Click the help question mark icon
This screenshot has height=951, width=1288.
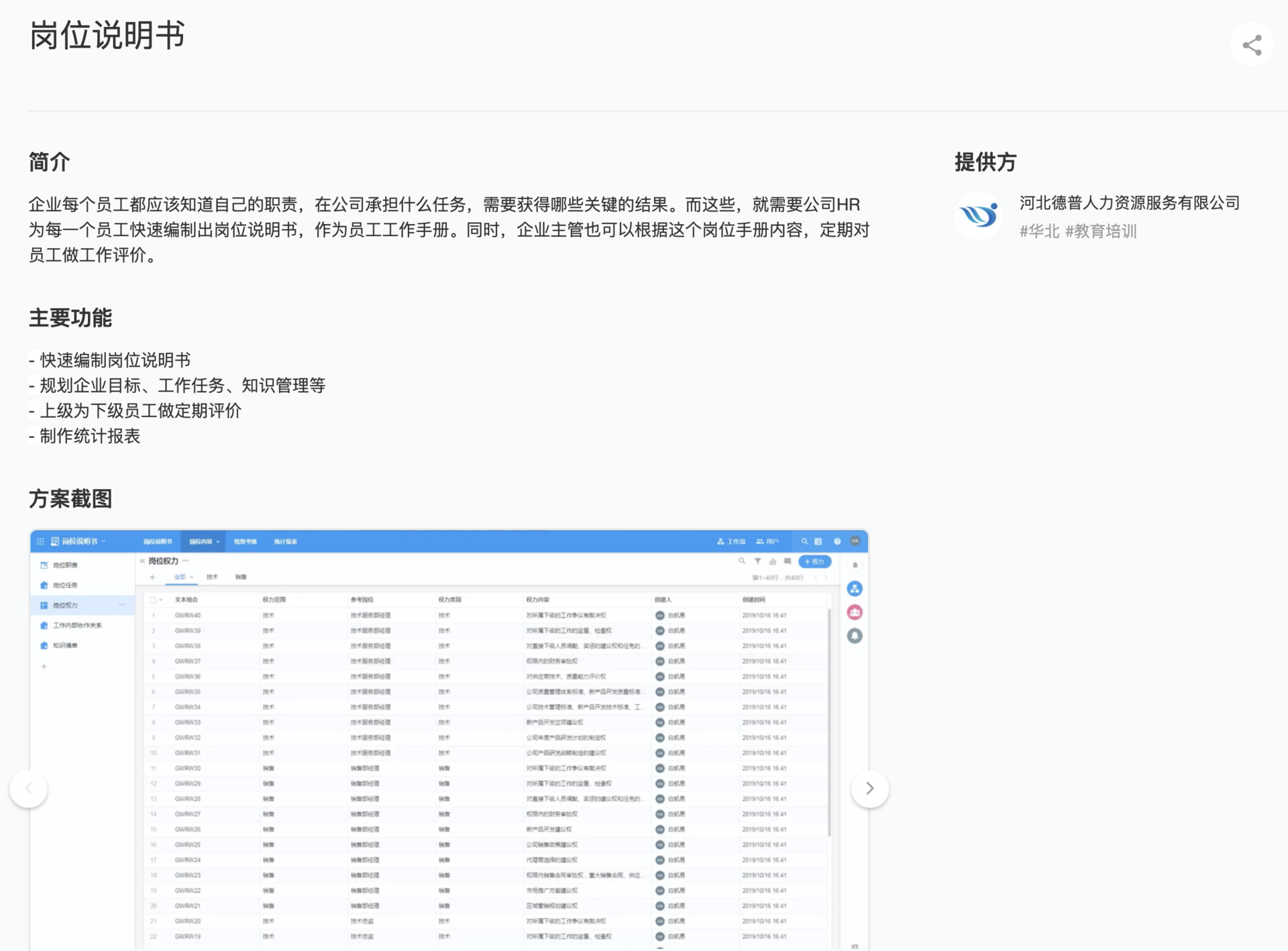(837, 541)
